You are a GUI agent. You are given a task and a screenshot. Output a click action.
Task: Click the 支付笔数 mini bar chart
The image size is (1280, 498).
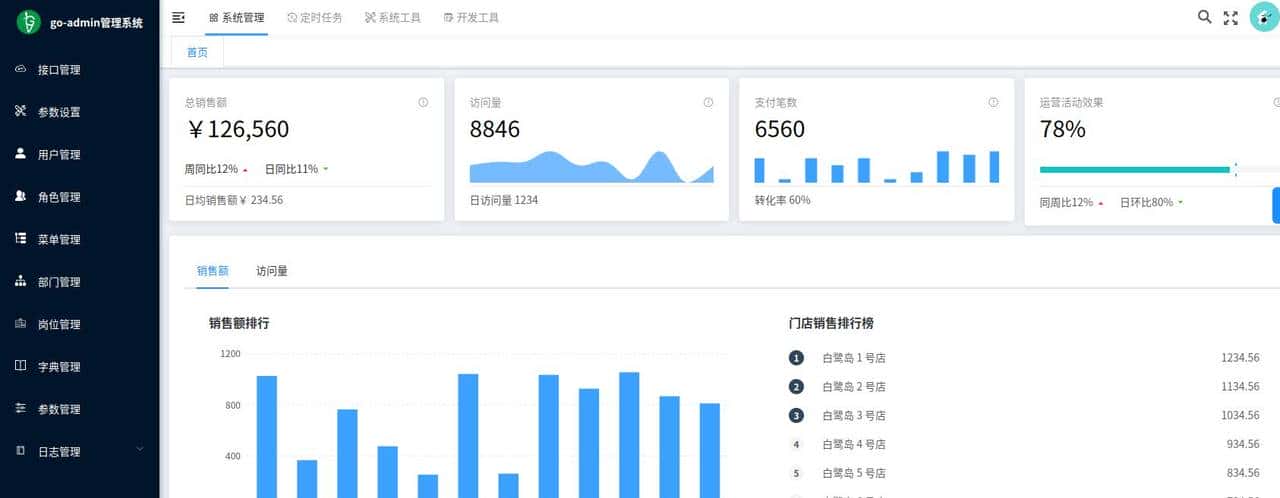pos(877,166)
